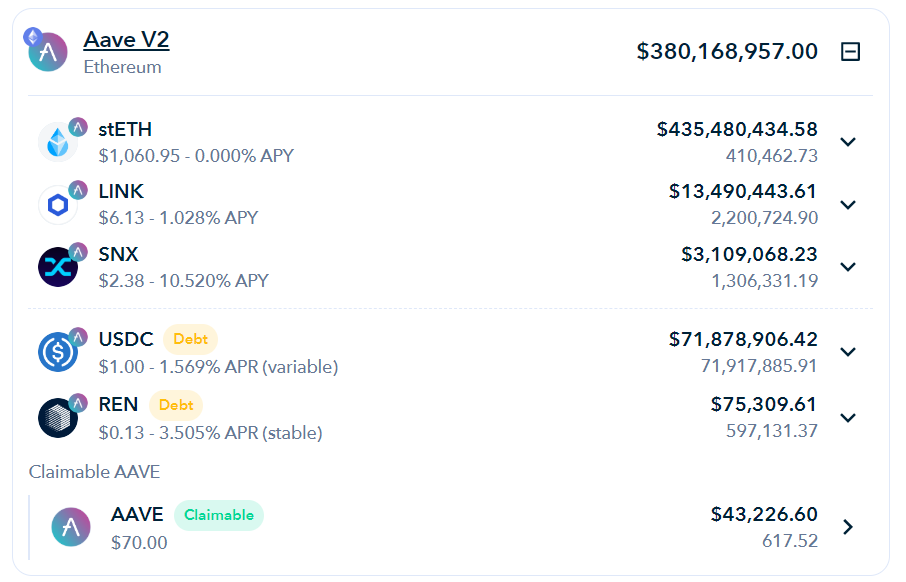Collapse the Aave V2 protocol card
The height and width of the screenshot is (582, 906).
pyautogui.click(x=850, y=51)
